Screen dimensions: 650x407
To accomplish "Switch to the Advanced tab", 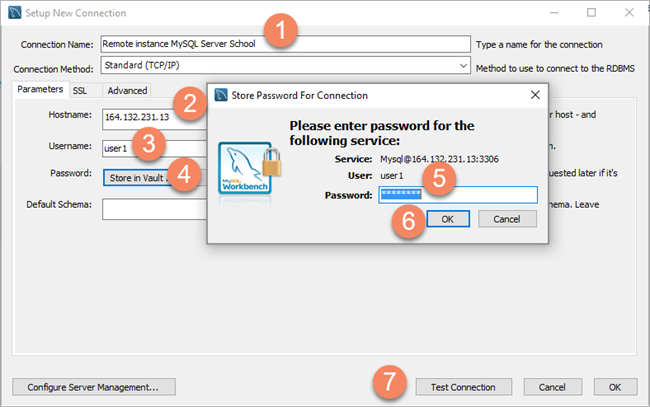I will [127, 90].
